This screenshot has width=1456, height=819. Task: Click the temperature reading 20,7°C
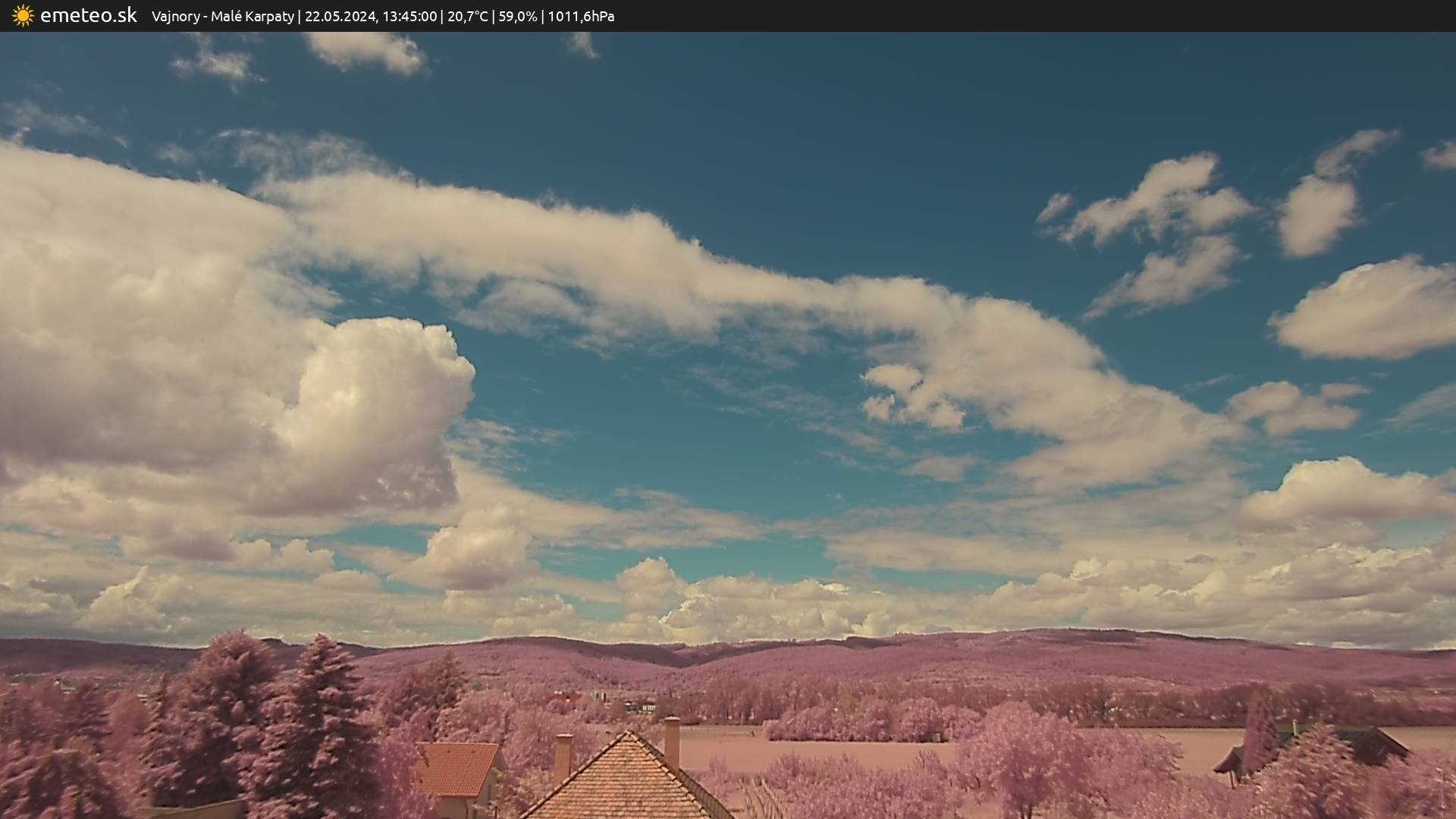[x=468, y=17]
